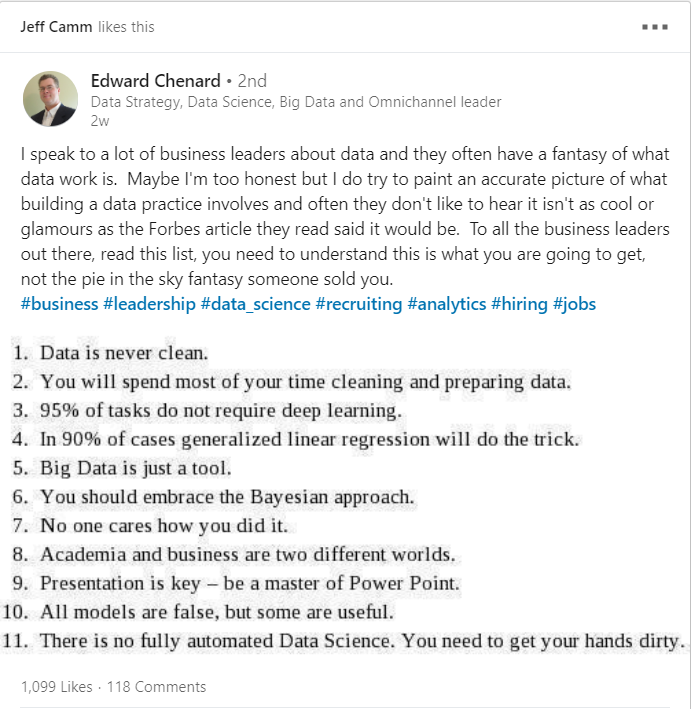
Task: Click 'Data is never clean' line in image
Action: coord(124,353)
